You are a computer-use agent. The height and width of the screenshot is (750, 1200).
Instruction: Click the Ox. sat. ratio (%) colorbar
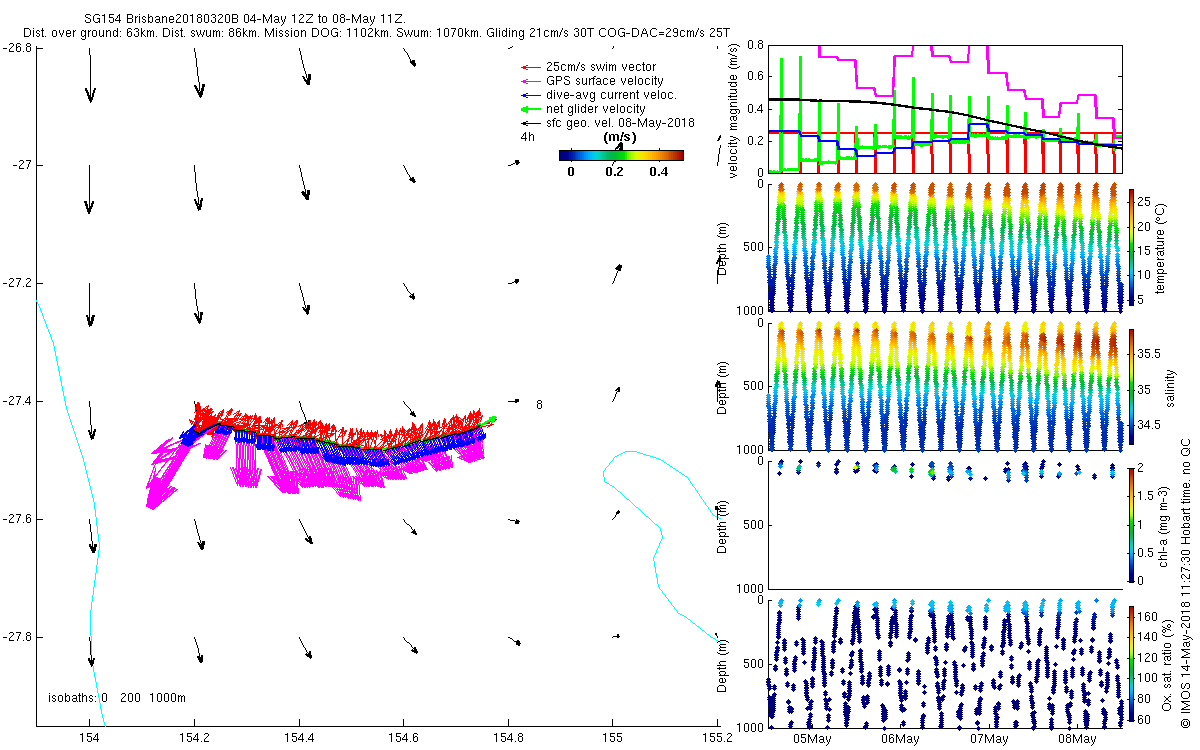(1132, 664)
